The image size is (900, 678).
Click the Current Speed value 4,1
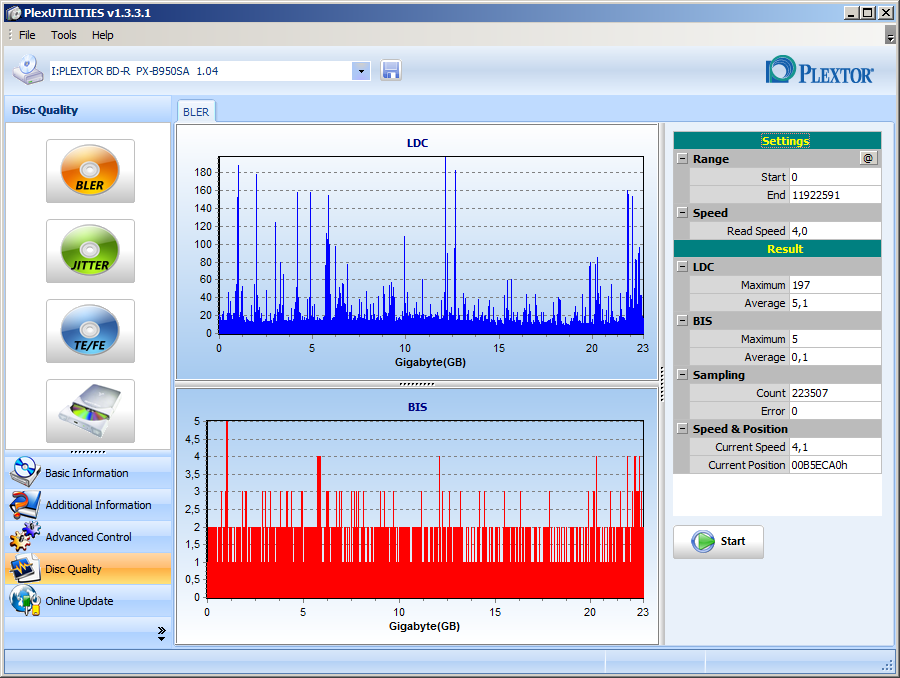click(x=835, y=447)
